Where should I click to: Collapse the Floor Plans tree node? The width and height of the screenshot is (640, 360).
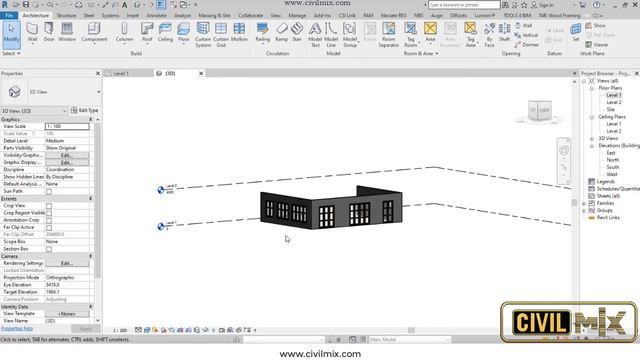pos(592,88)
